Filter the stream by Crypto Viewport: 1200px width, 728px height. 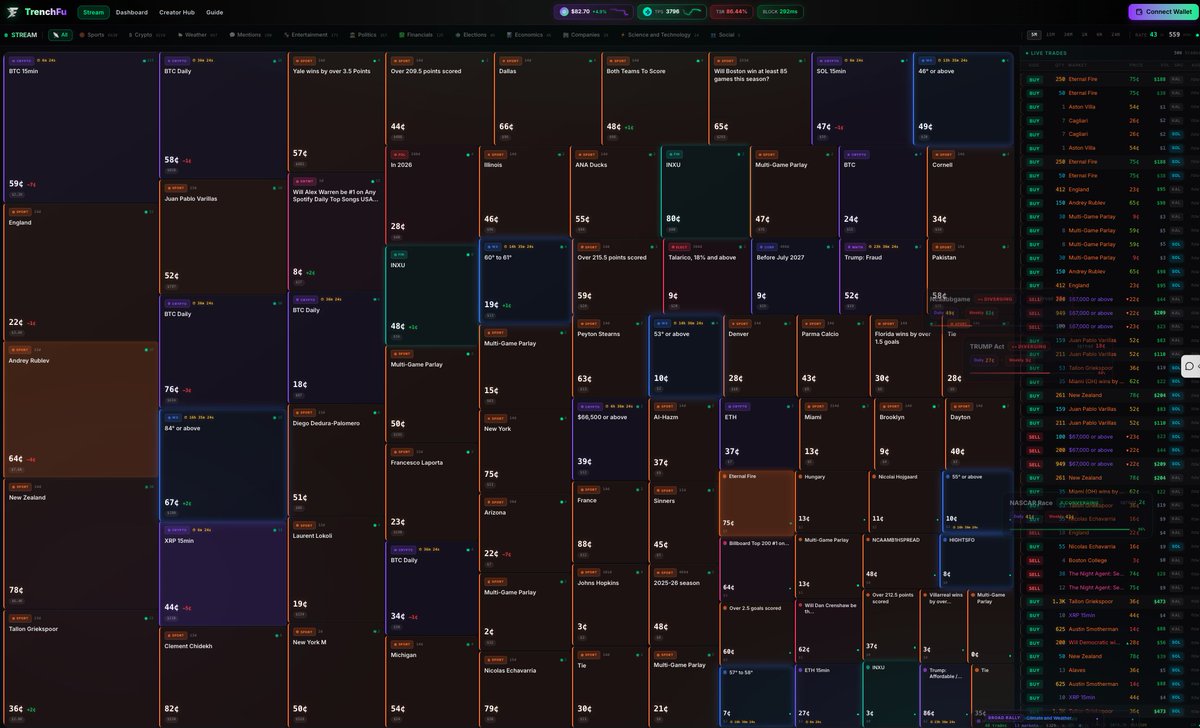(x=146, y=35)
